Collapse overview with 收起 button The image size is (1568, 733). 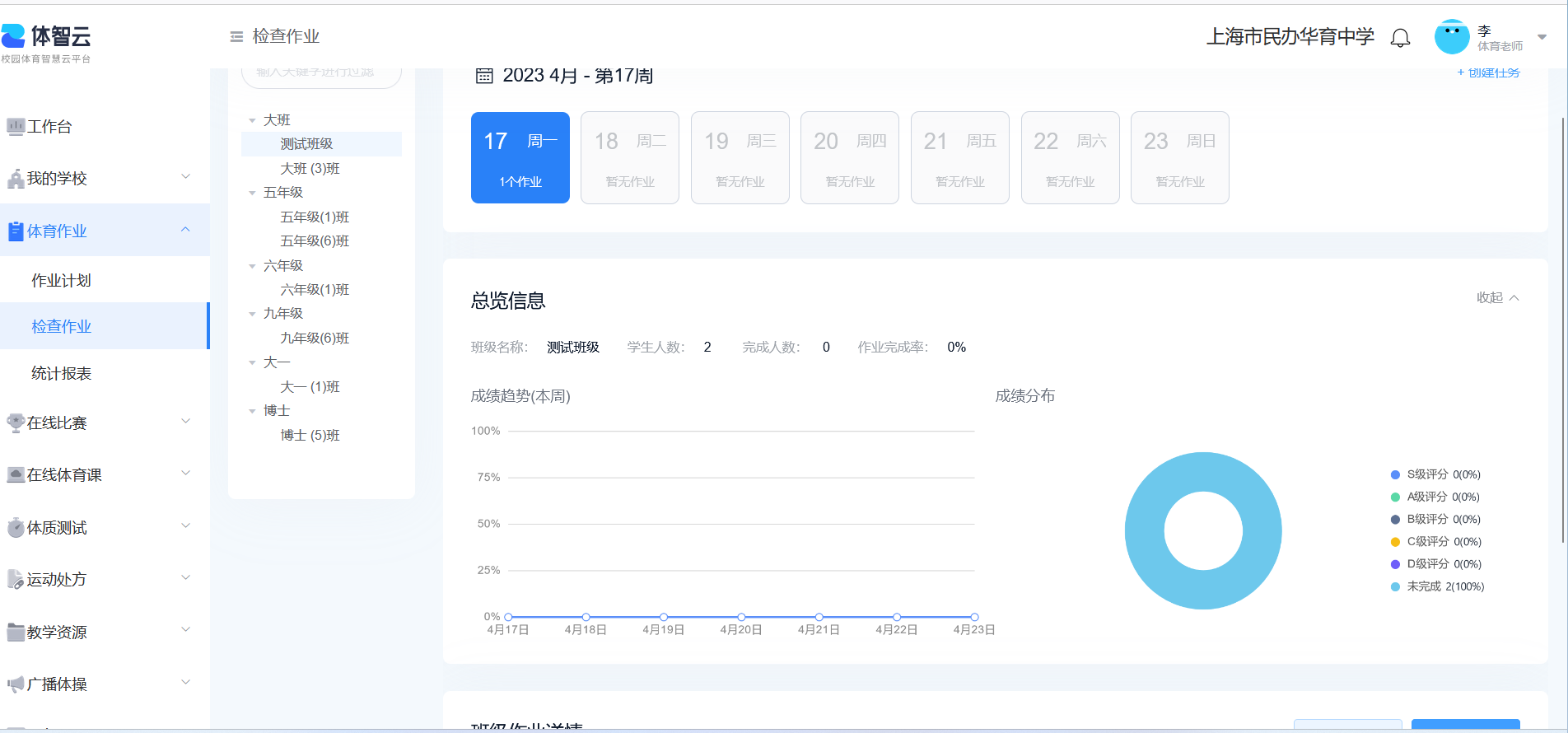click(1497, 297)
